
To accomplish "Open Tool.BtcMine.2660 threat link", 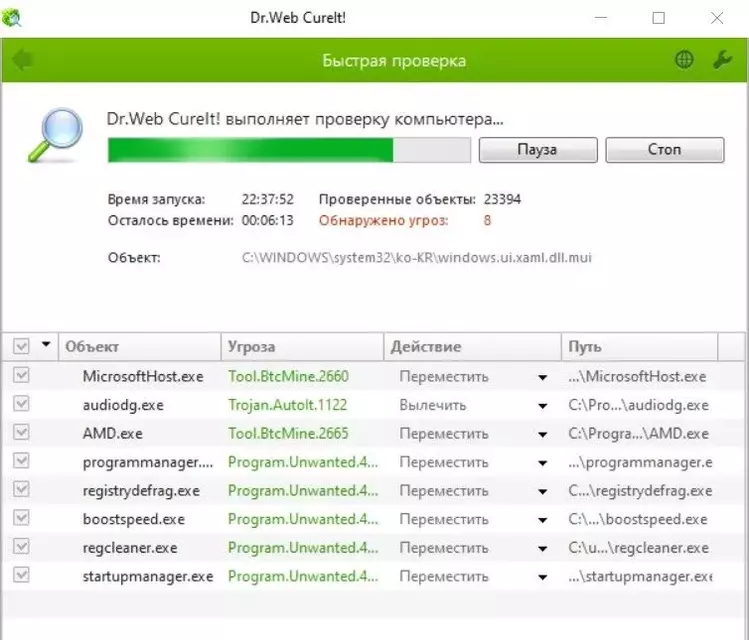I will tap(288, 376).
